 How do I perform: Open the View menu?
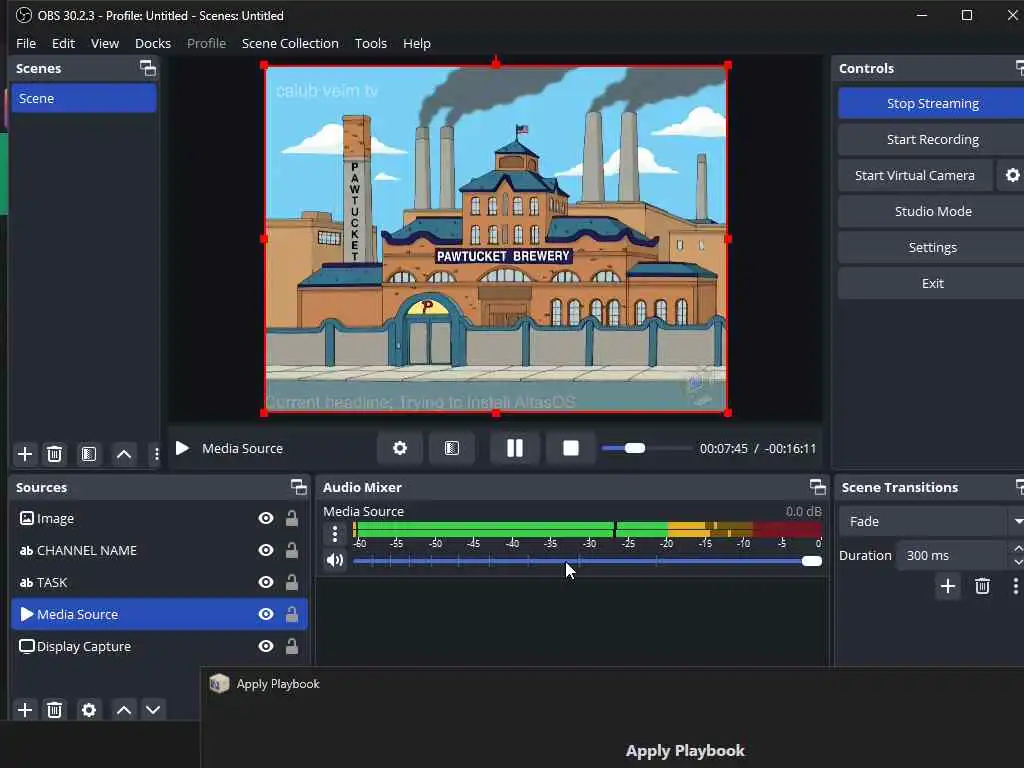105,43
